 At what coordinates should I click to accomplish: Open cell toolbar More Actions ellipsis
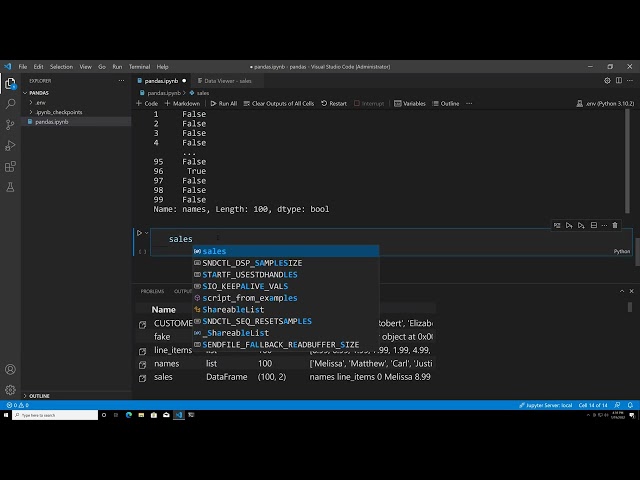point(604,225)
